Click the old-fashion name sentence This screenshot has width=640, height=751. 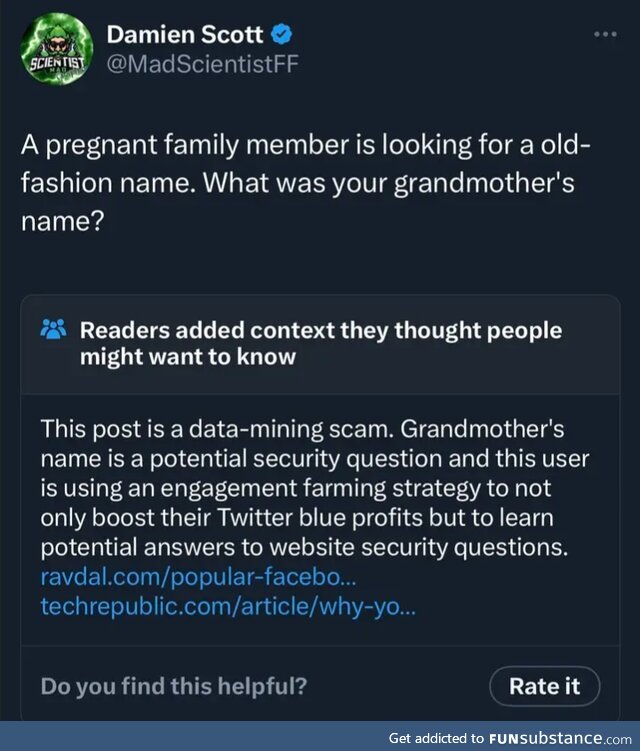coord(306,164)
